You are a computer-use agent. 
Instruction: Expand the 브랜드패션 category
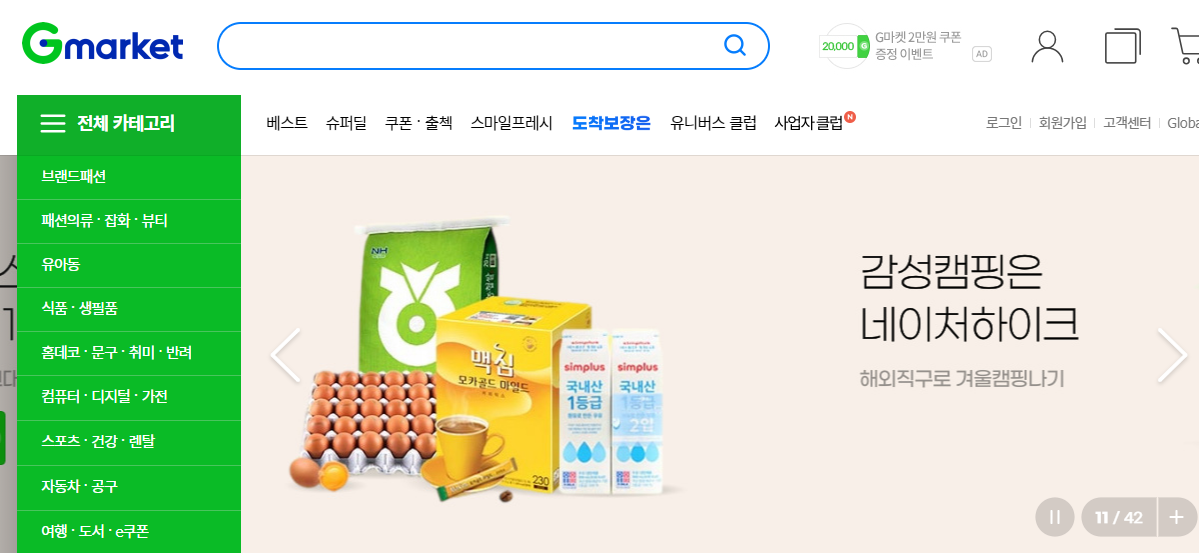[x=128, y=177]
